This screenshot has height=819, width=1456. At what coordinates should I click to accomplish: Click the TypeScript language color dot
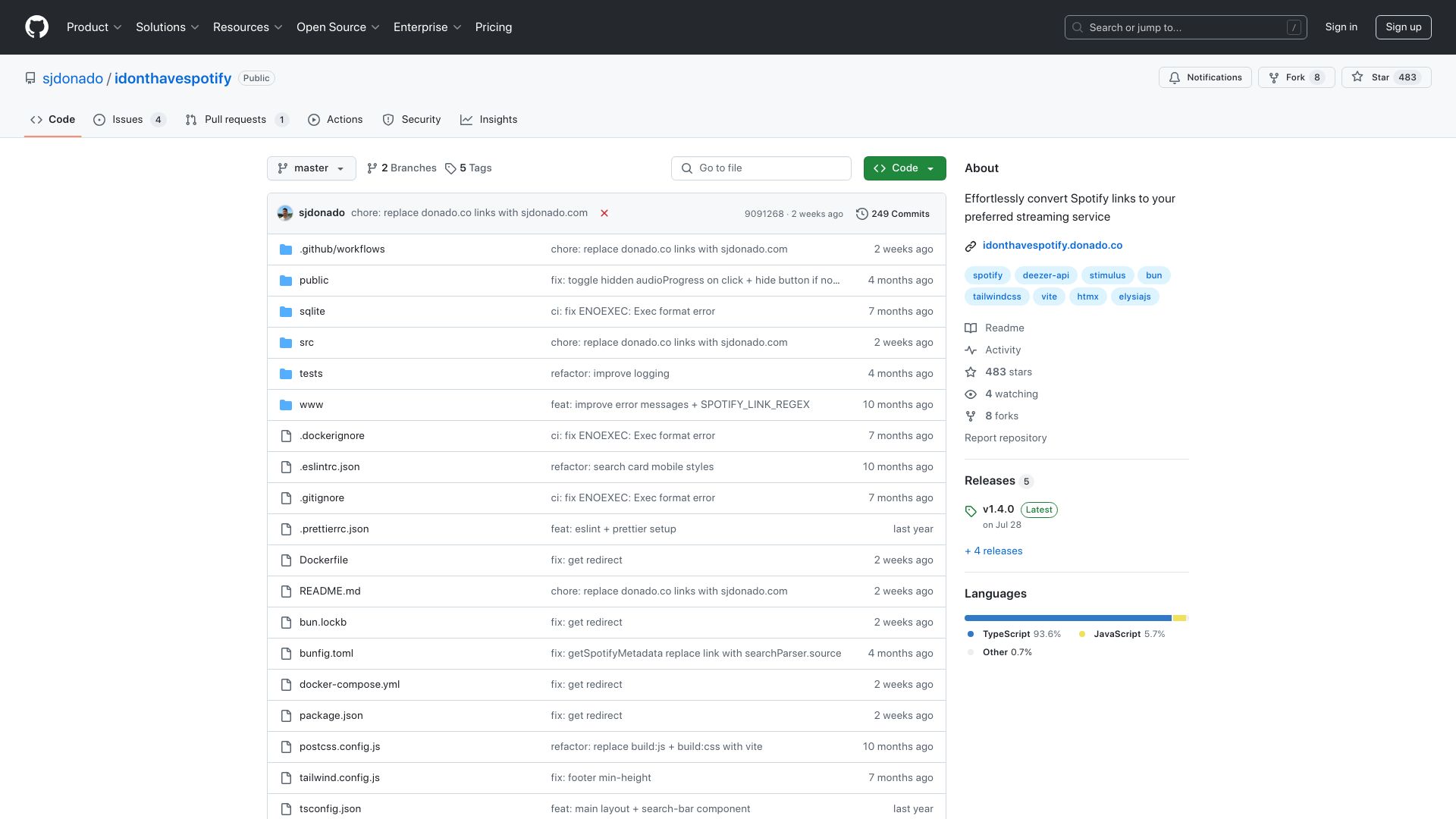pyautogui.click(x=971, y=634)
